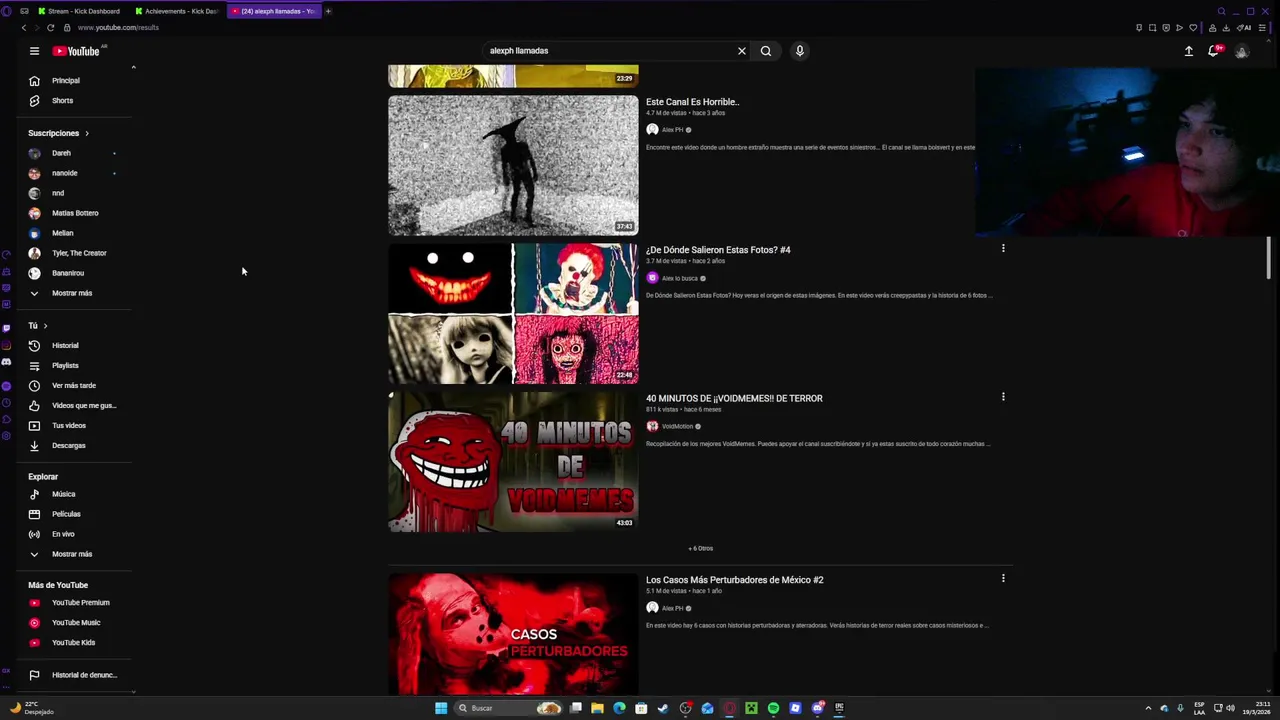
Task: Reload the page in browser toolbar
Action: 50,27
